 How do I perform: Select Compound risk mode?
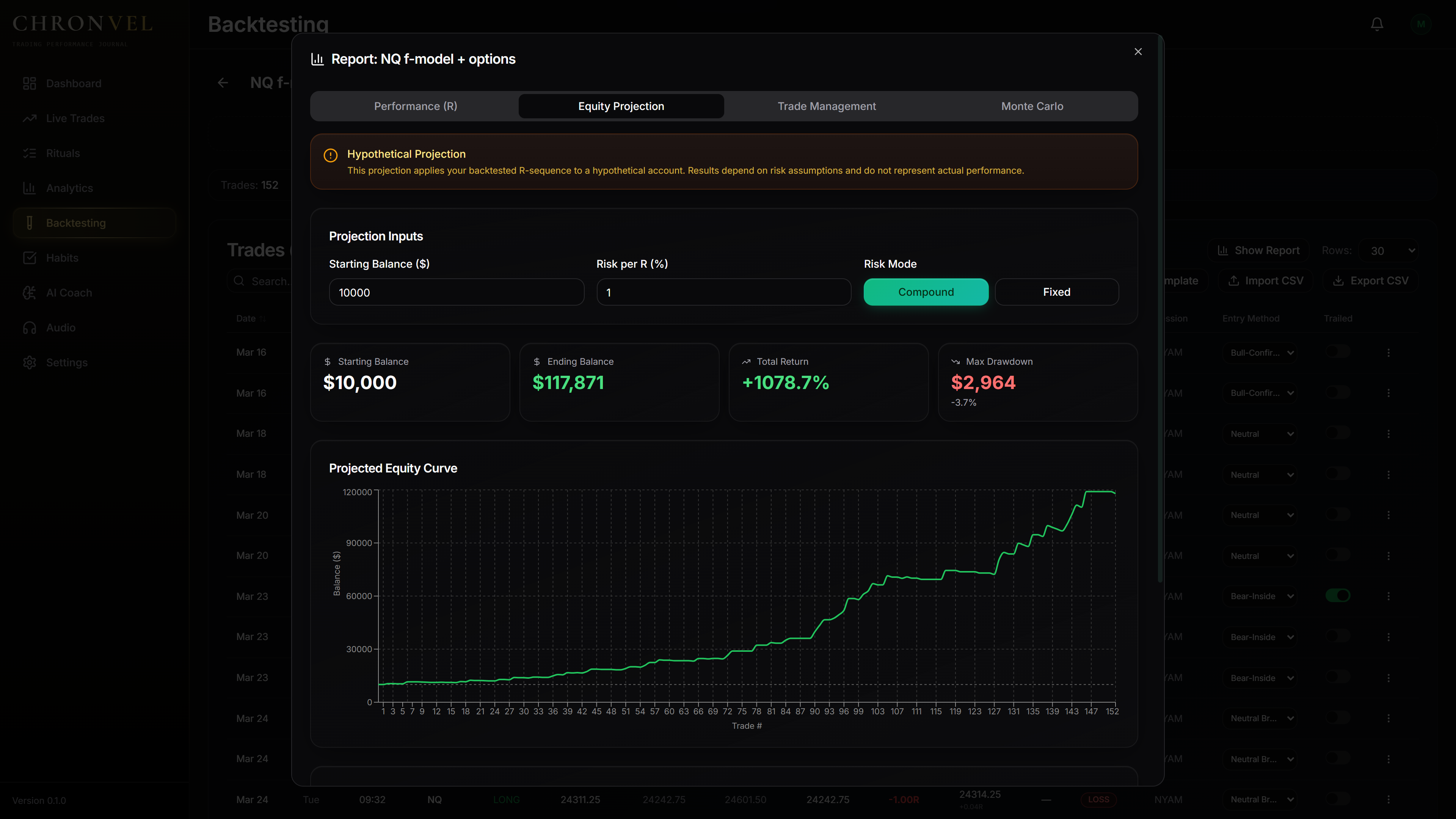(926, 292)
